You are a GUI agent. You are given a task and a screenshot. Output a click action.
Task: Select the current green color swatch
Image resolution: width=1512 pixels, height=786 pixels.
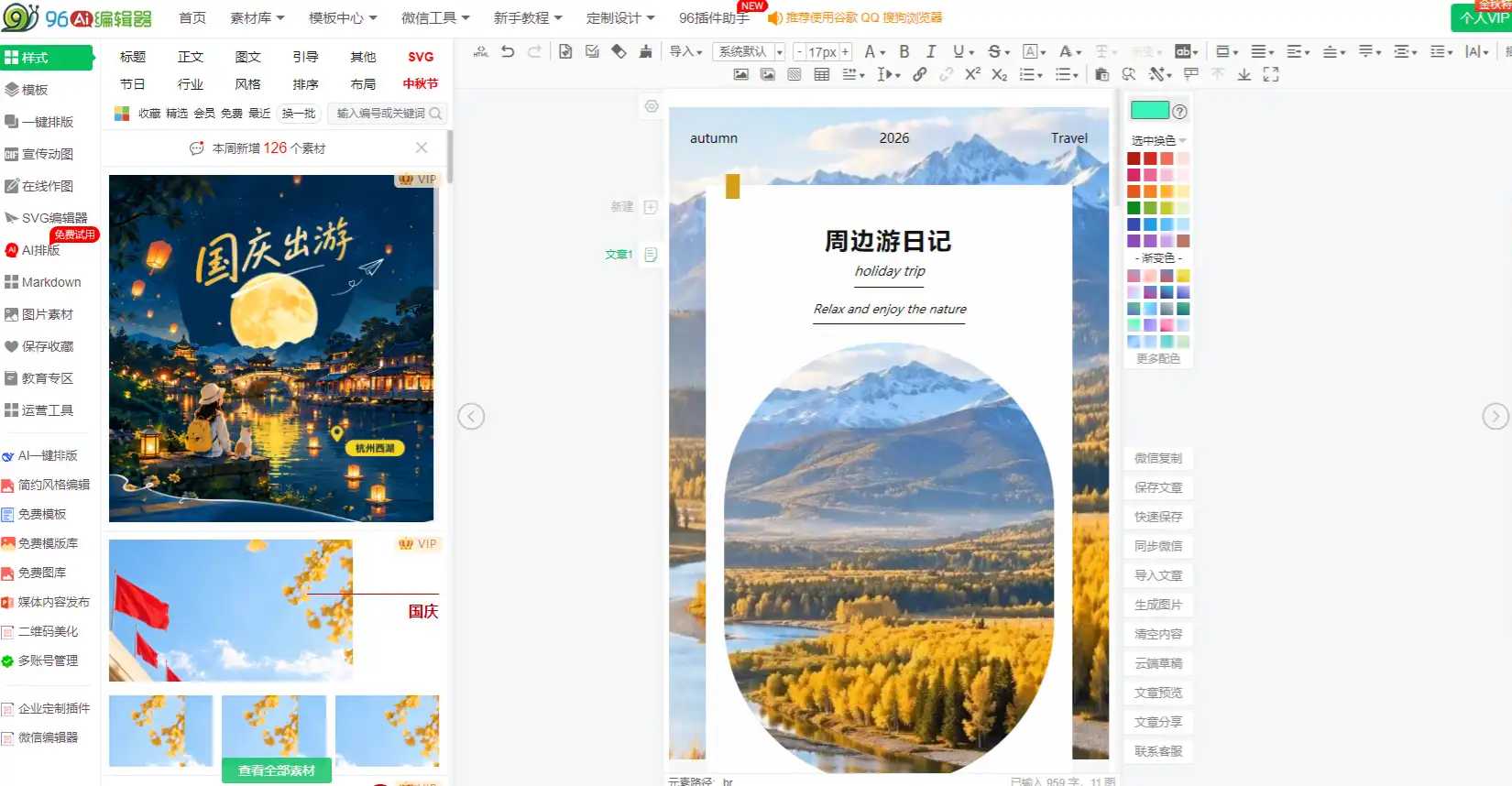[1150, 110]
